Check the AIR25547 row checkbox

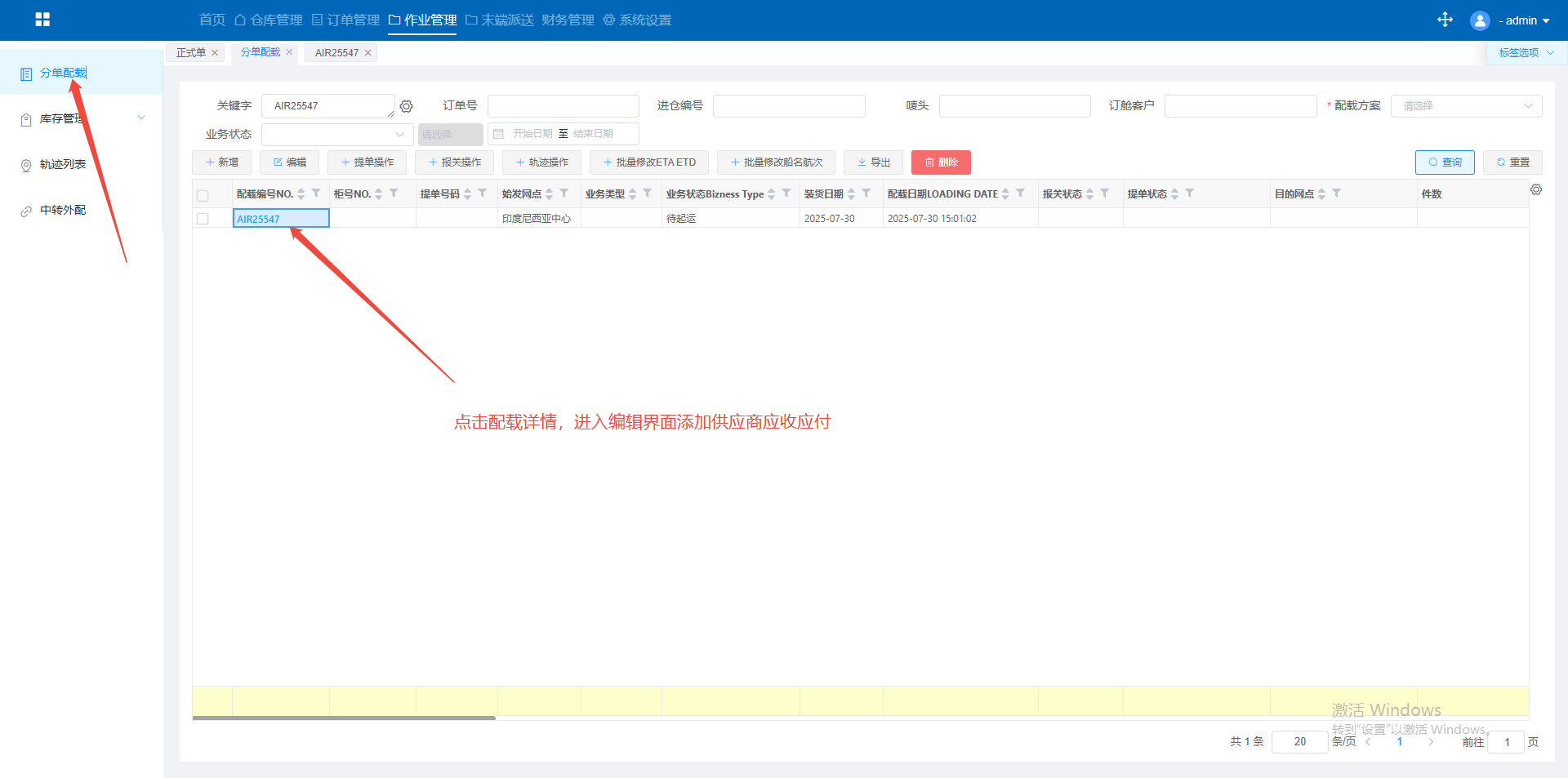coord(203,219)
